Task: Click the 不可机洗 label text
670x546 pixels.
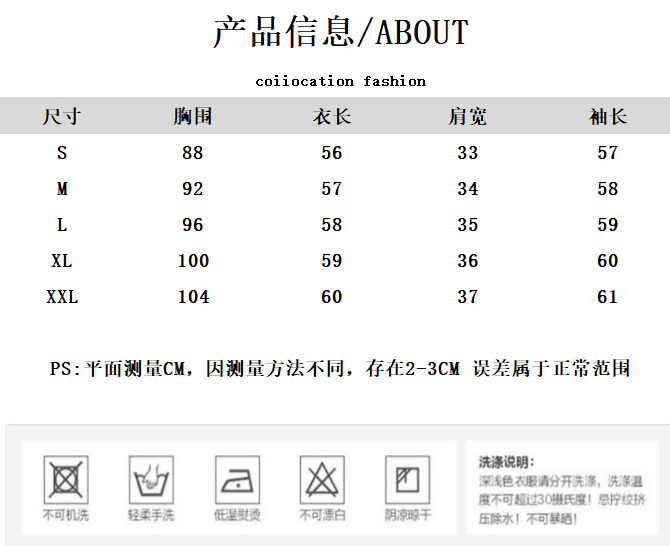Action: [x=66, y=515]
